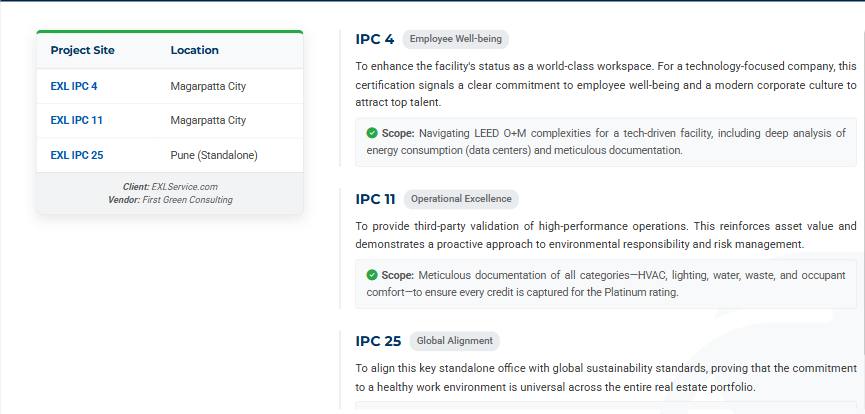865x414 pixels.
Task: Select the Location column header
Action: click(195, 50)
